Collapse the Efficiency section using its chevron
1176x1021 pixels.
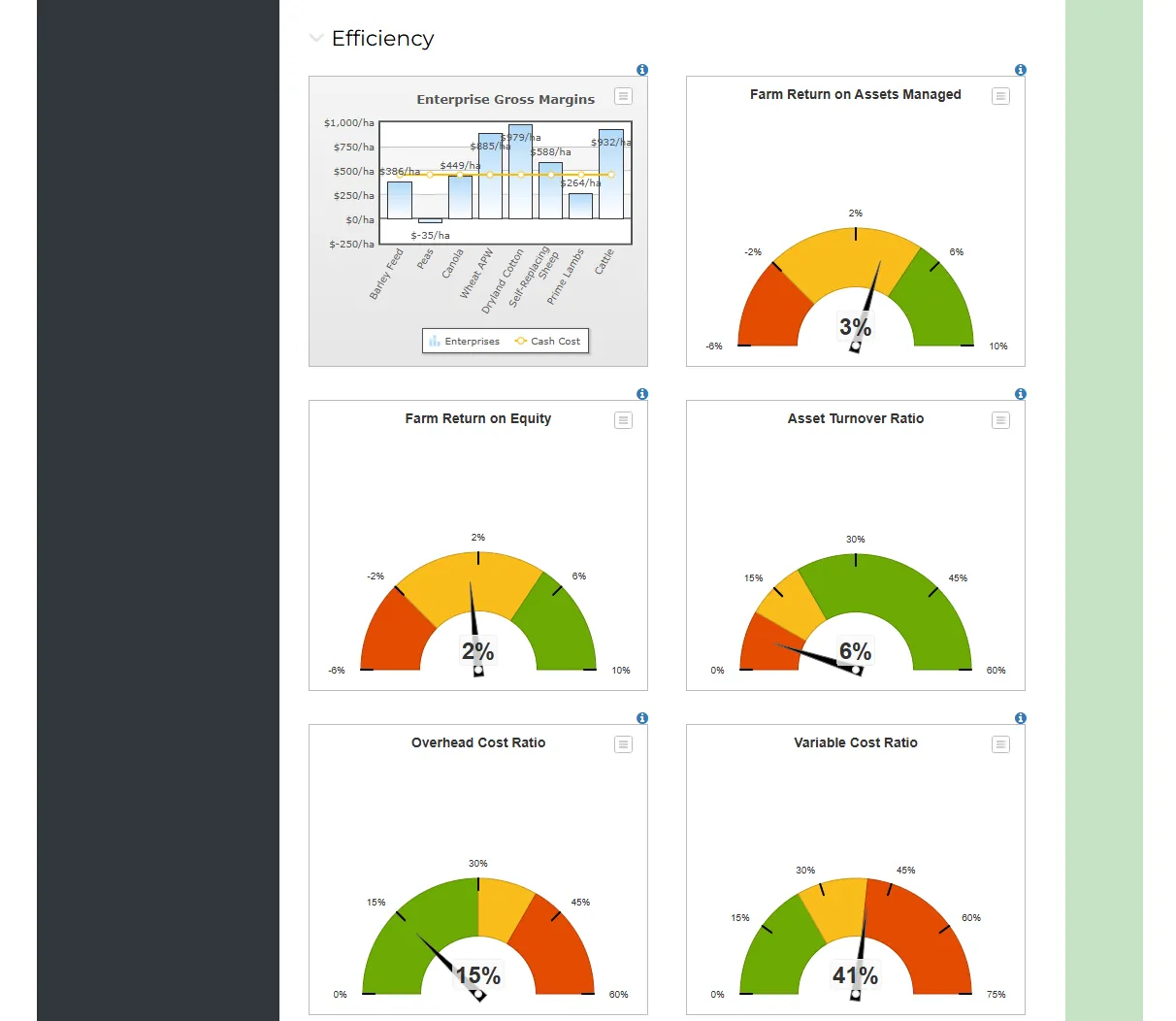[316, 38]
